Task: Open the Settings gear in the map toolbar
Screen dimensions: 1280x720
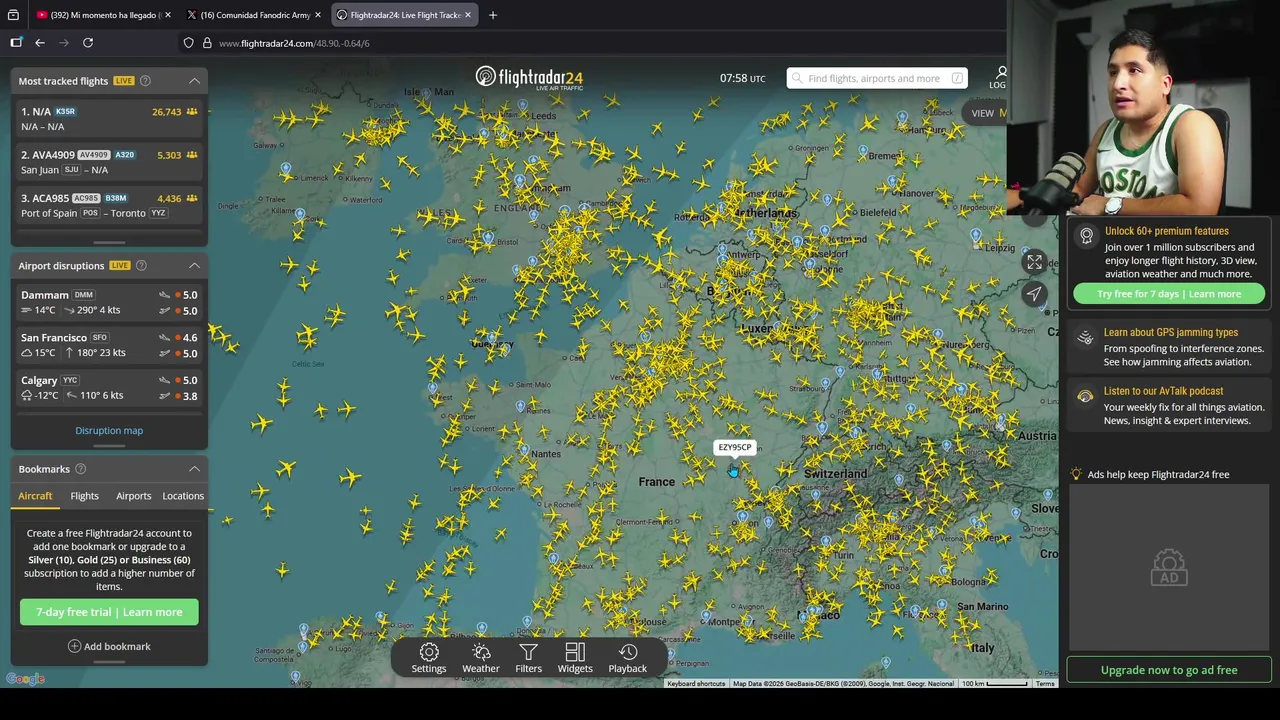Action: coord(428,658)
